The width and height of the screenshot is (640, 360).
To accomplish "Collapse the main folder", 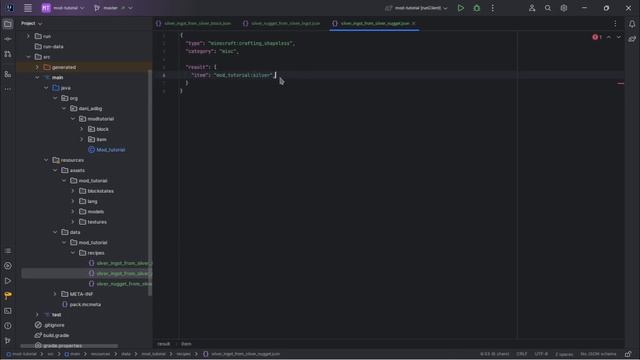I will pyautogui.click(x=37, y=78).
